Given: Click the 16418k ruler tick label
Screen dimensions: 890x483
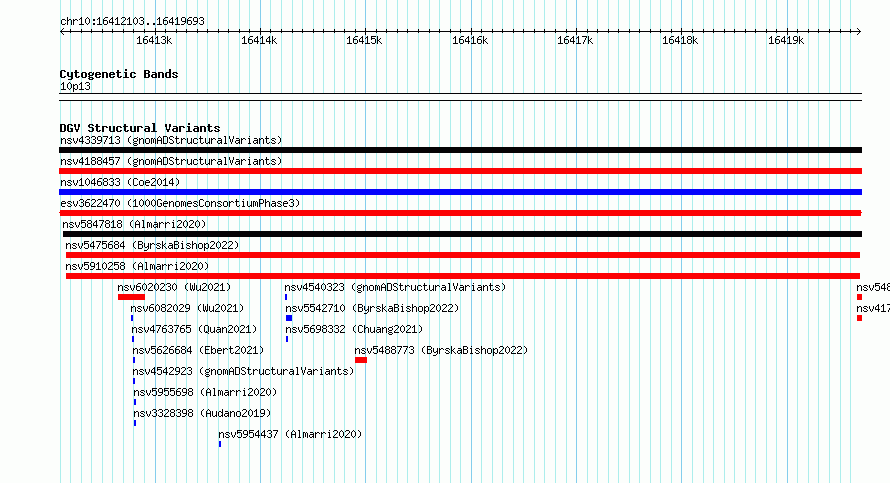Looking at the screenshot, I should [680, 40].
